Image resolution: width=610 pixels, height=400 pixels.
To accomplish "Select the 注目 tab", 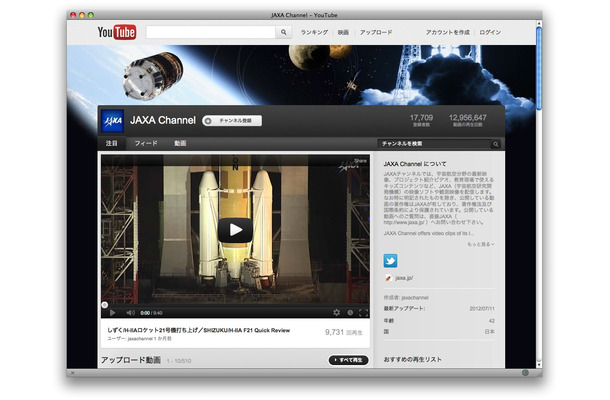I will click(x=112, y=144).
